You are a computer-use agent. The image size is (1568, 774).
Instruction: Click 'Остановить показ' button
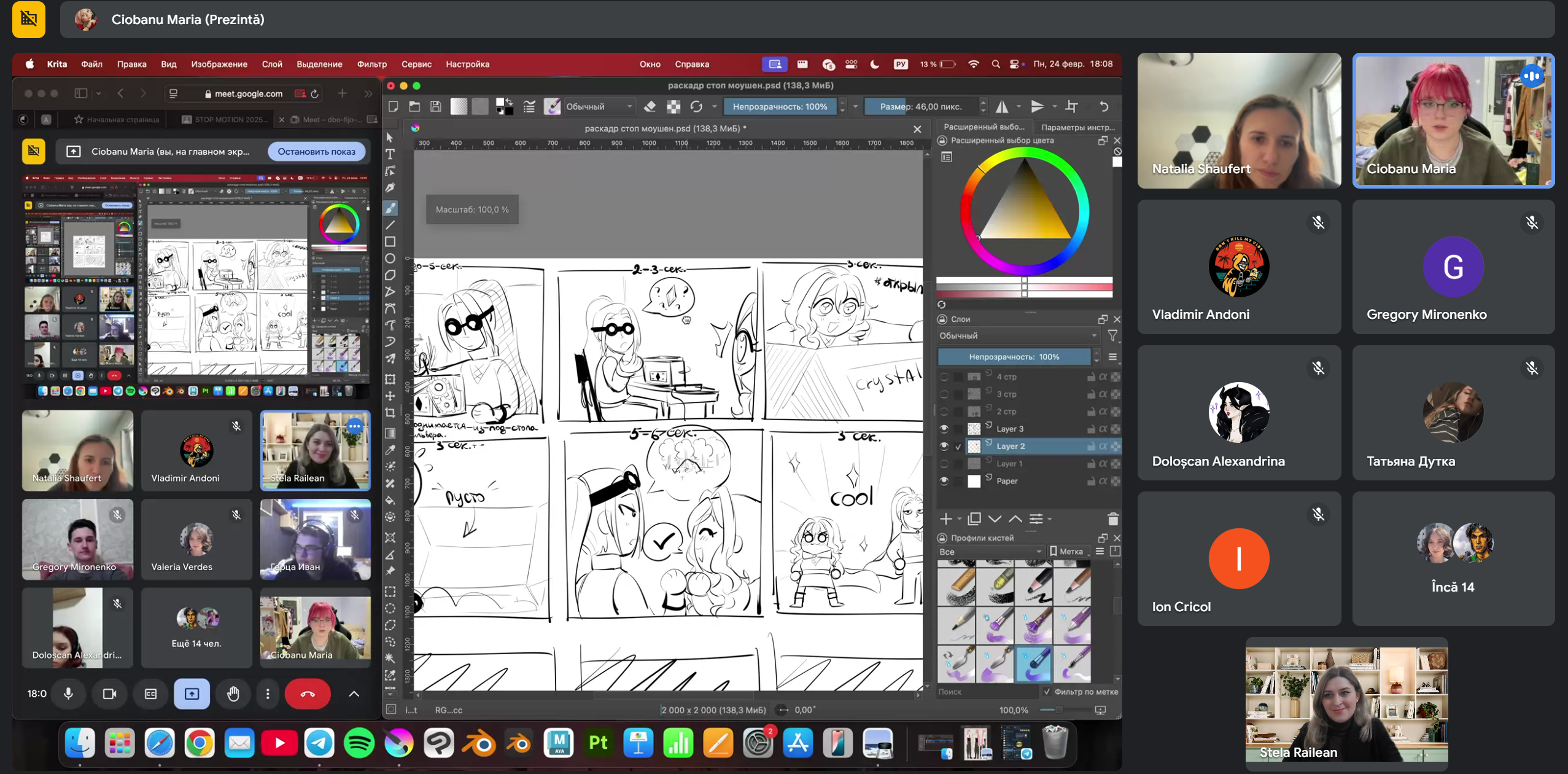pyautogui.click(x=316, y=151)
